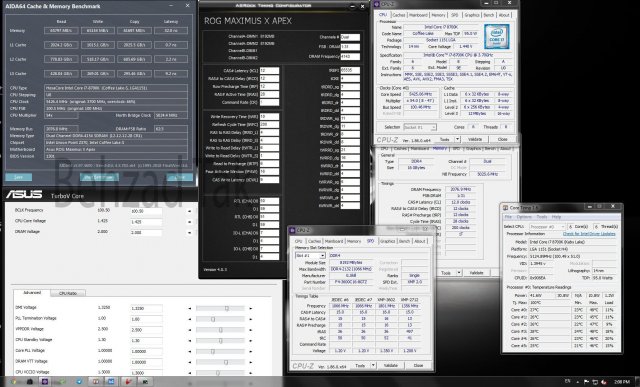
Task: Select CPU Ratio tab in TurboV Core
Action: [x=68, y=293]
